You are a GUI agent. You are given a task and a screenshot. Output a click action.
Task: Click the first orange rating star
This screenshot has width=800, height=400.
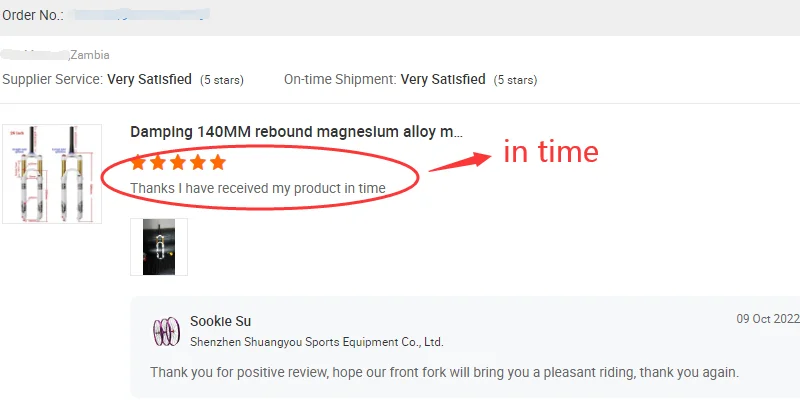[x=139, y=162]
